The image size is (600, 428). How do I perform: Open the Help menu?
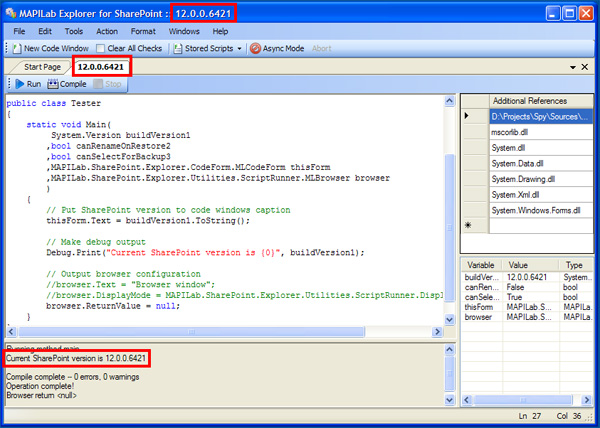(x=220, y=31)
